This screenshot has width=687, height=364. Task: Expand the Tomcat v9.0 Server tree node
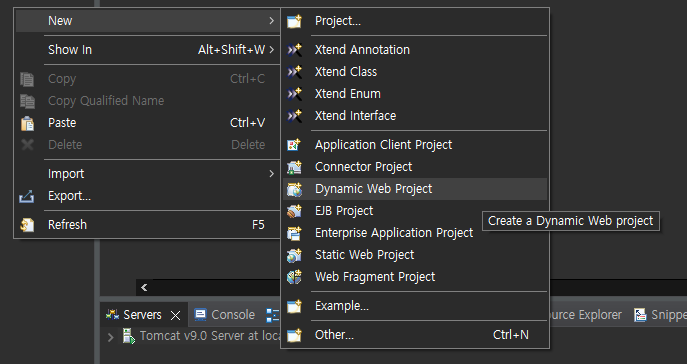click(x=110, y=337)
